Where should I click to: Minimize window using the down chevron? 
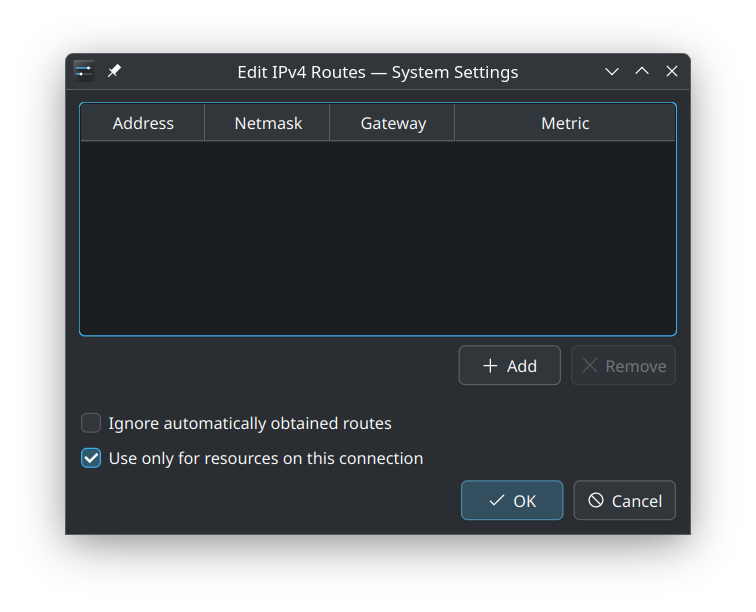pos(612,72)
